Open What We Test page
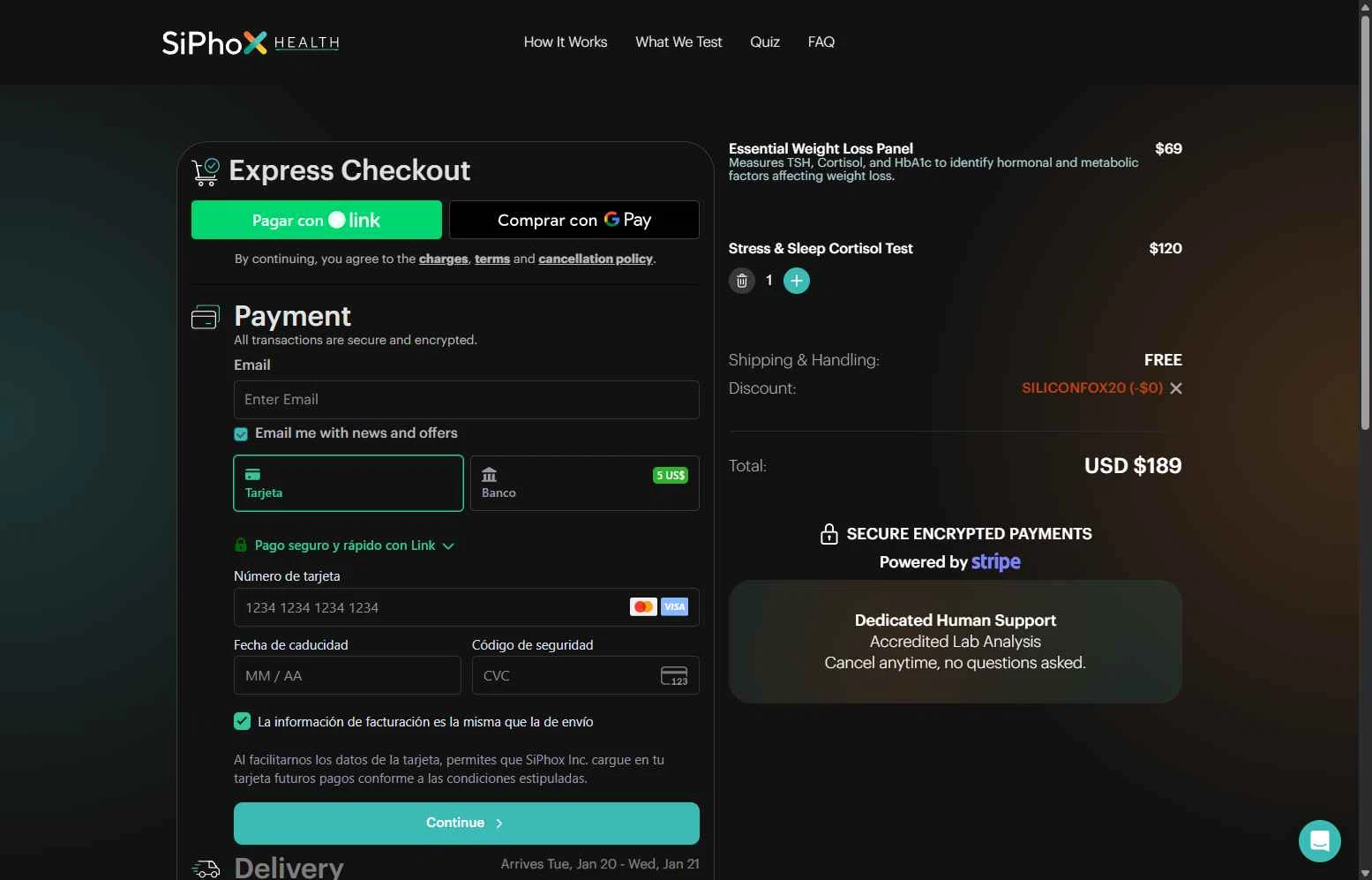The width and height of the screenshot is (1372, 880). tap(679, 41)
